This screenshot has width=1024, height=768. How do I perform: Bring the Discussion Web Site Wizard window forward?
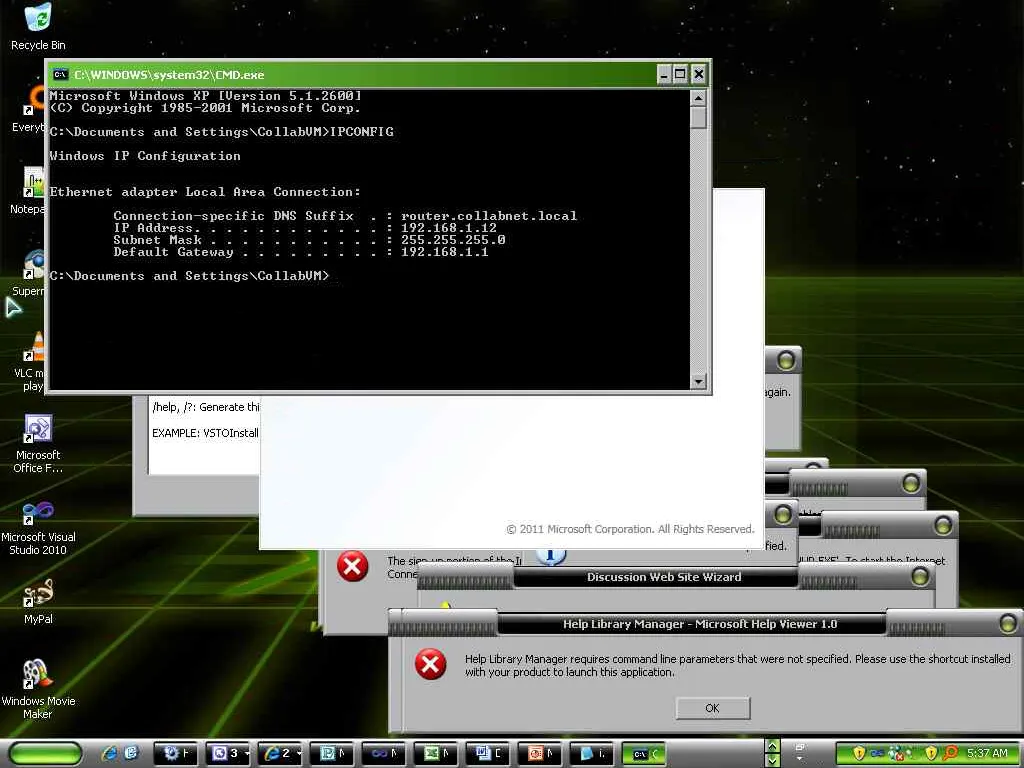(664, 577)
